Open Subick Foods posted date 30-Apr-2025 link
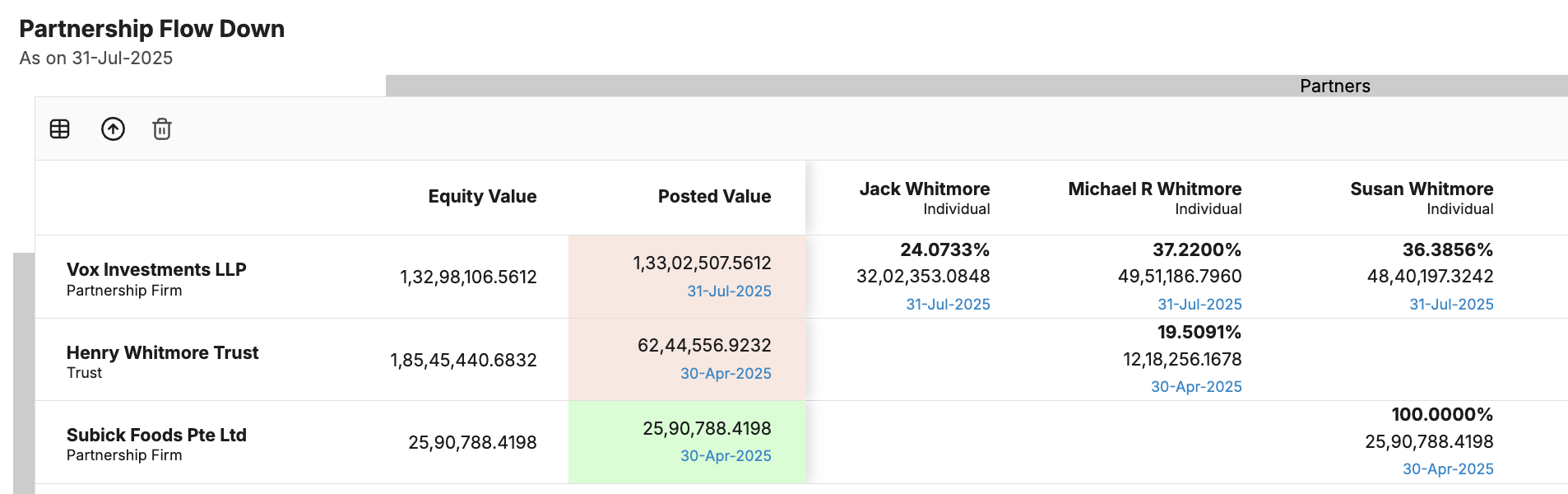Viewport: 1568px width, 494px height. [725, 456]
